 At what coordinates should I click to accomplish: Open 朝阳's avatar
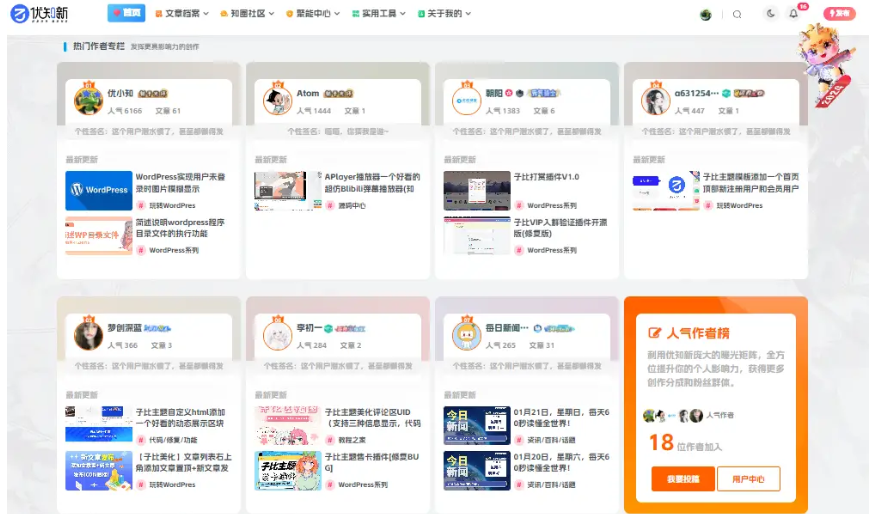[467, 100]
